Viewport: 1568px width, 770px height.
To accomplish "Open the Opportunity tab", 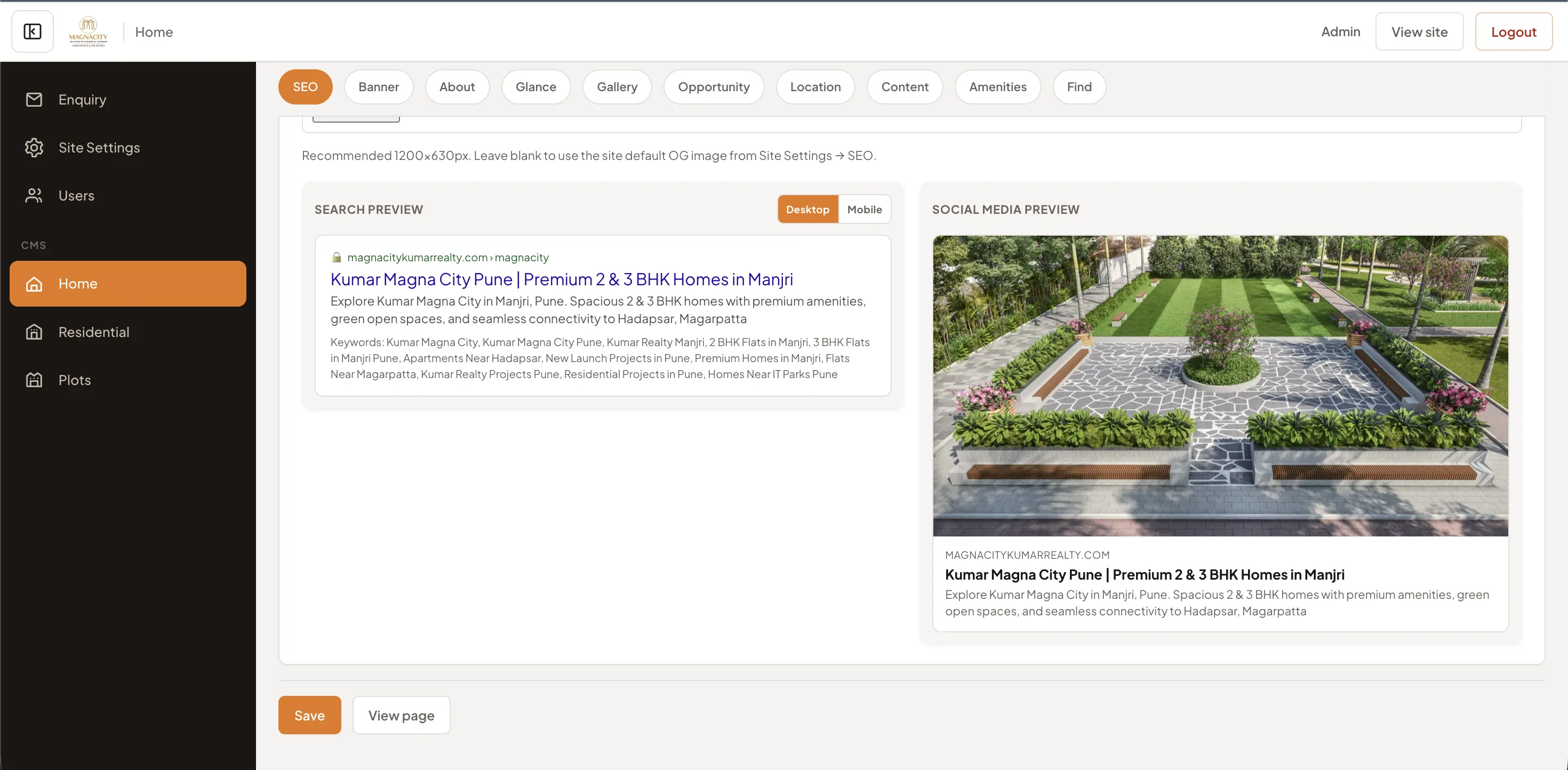I will [x=714, y=87].
